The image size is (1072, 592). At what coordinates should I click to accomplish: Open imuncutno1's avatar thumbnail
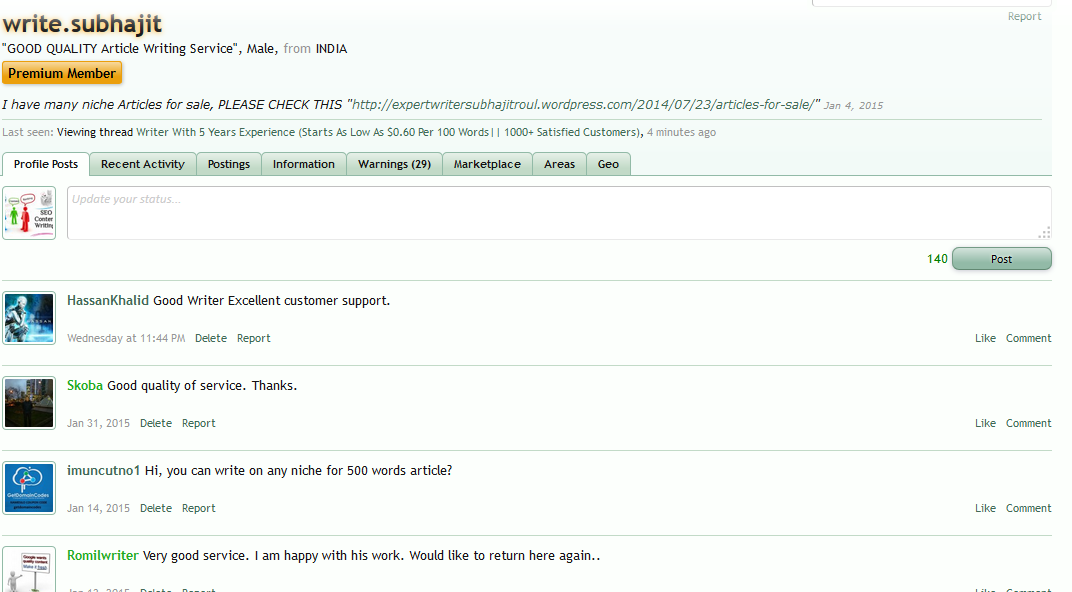pos(29,488)
